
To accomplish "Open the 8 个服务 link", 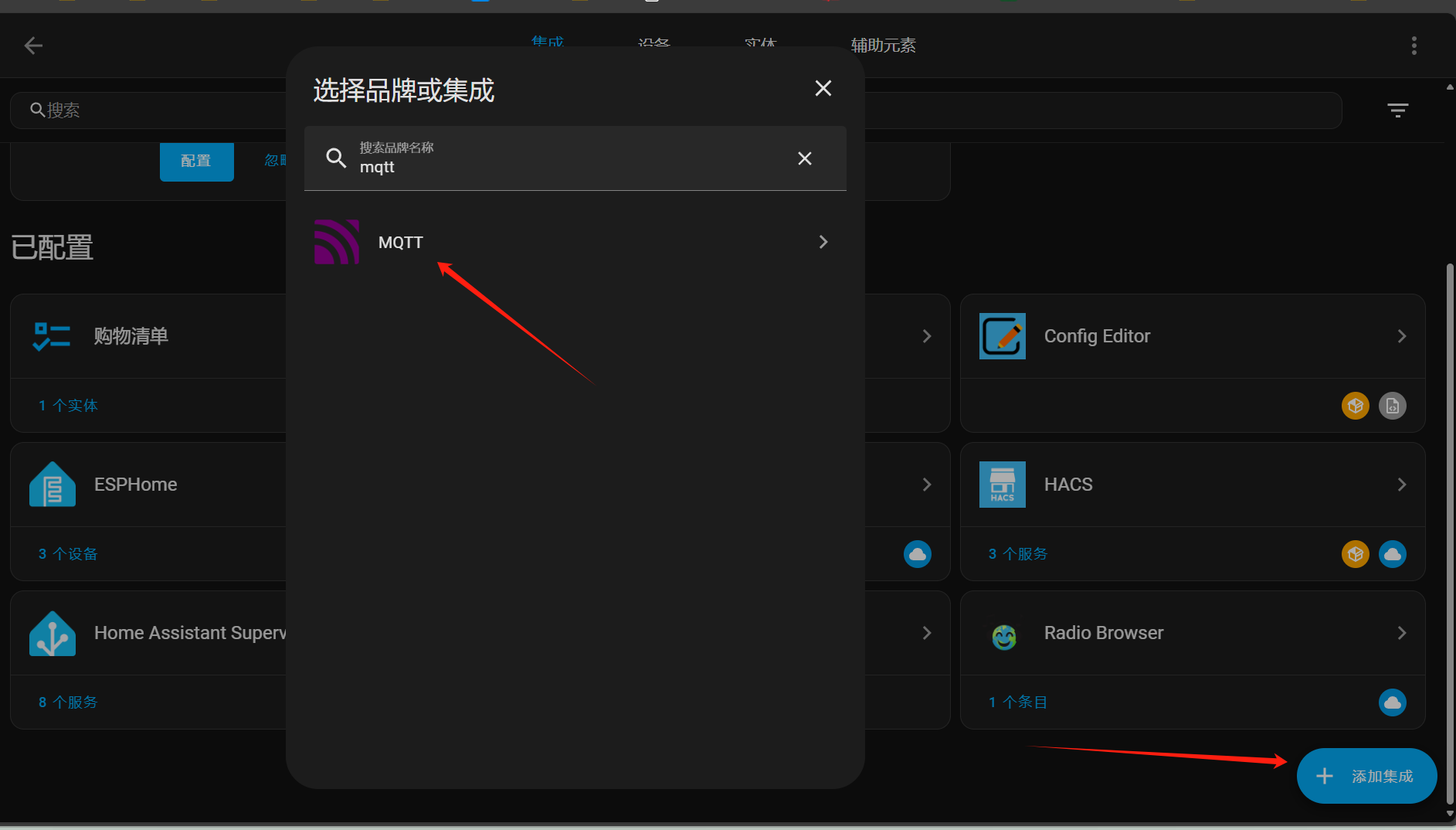I will point(68,702).
